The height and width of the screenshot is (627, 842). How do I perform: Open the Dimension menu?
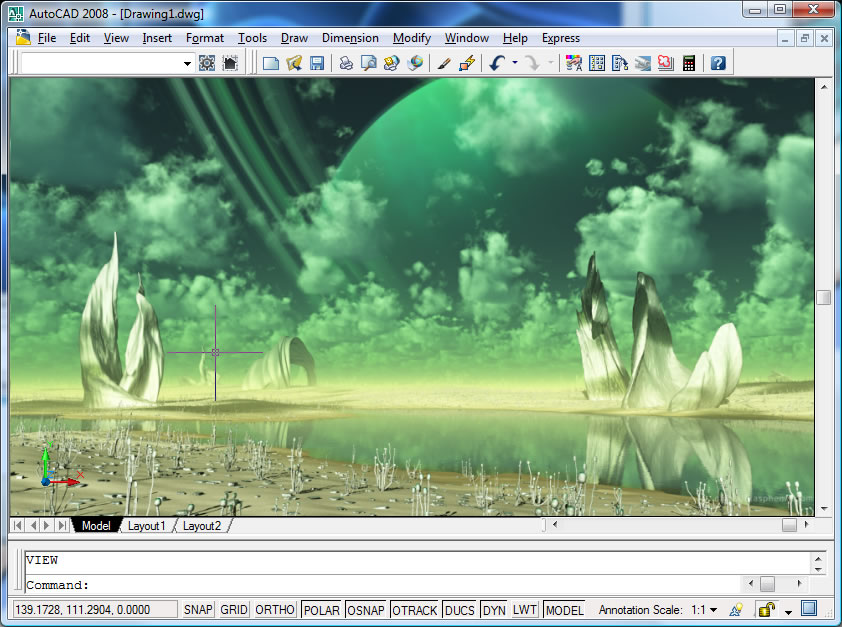(x=350, y=38)
